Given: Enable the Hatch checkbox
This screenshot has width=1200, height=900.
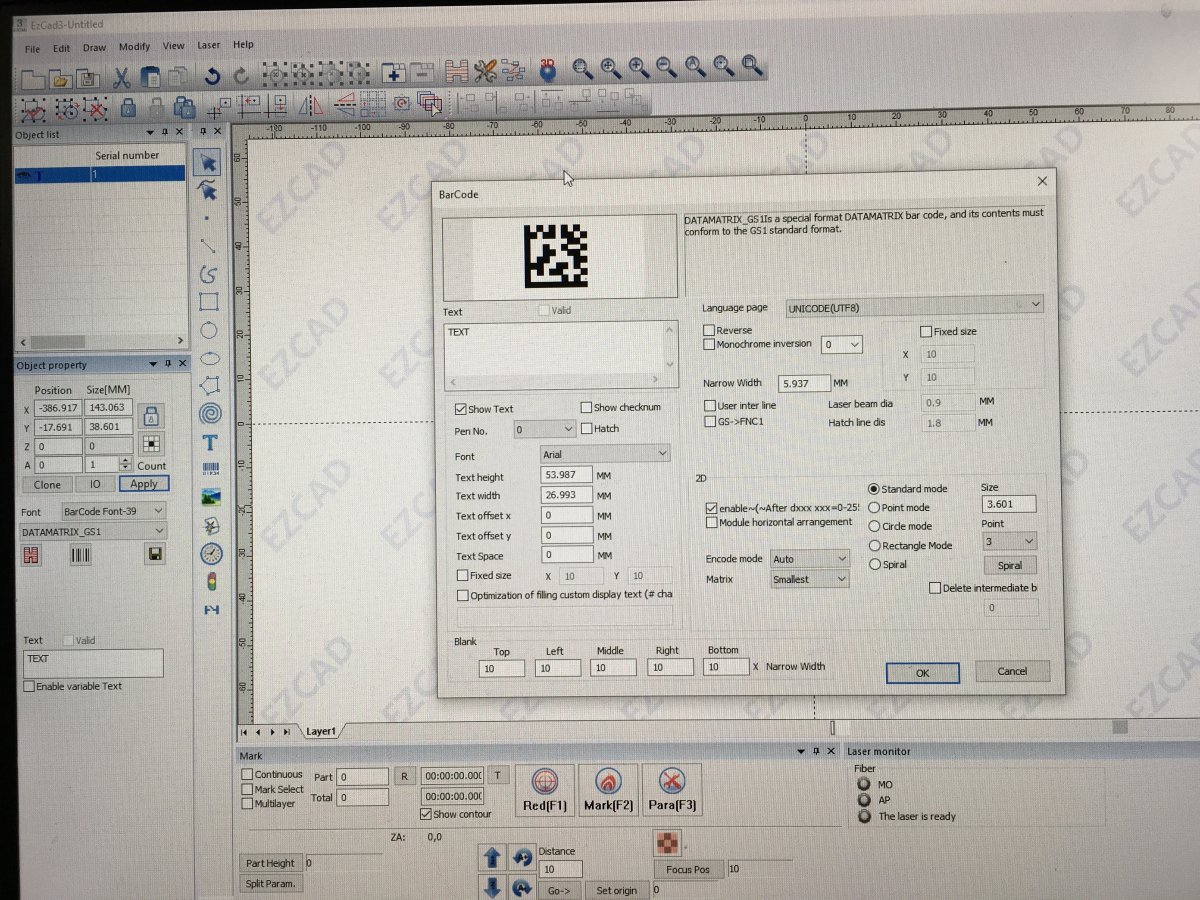Looking at the screenshot, I should 587,429.
